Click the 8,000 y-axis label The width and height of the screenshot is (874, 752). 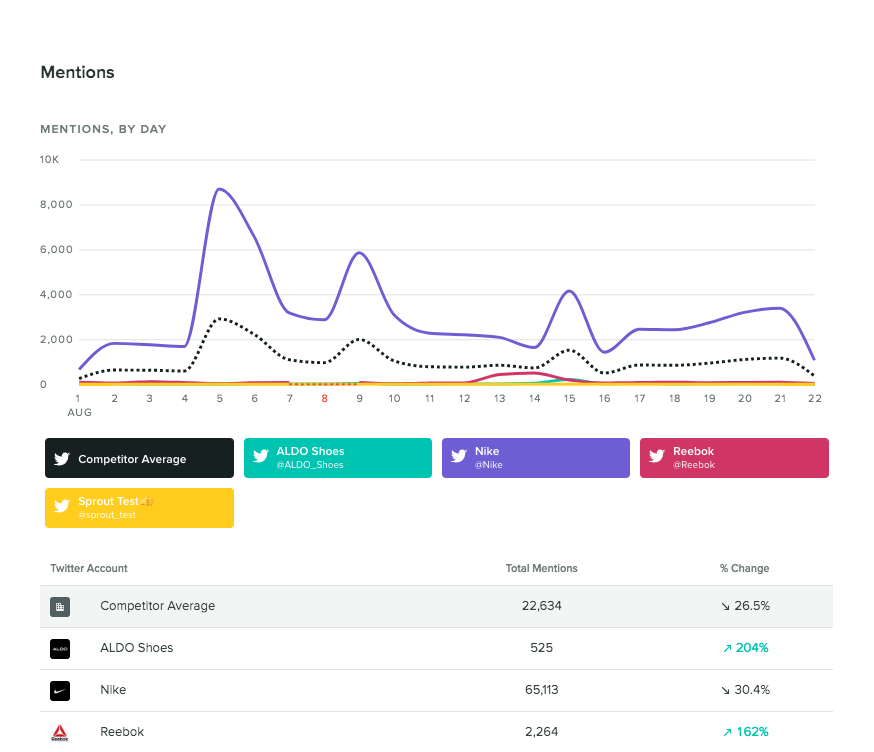point(56,205)
